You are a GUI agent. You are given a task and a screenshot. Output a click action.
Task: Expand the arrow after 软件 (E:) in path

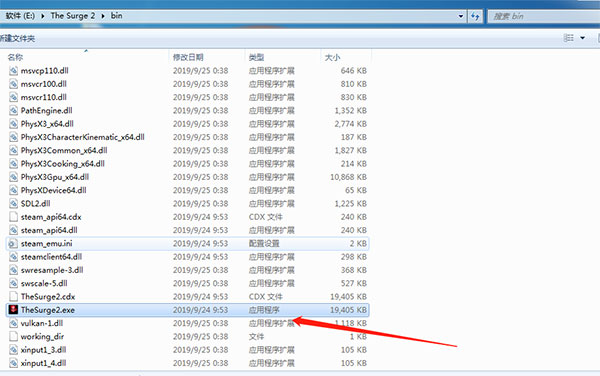pyautogui.click(x=42, y=16)
